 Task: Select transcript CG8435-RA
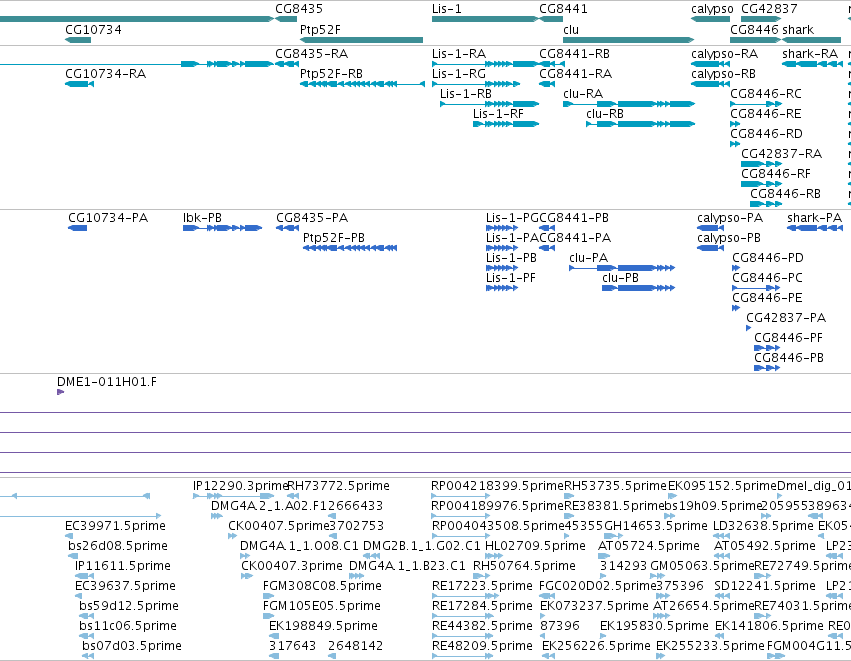pos(312,54)
